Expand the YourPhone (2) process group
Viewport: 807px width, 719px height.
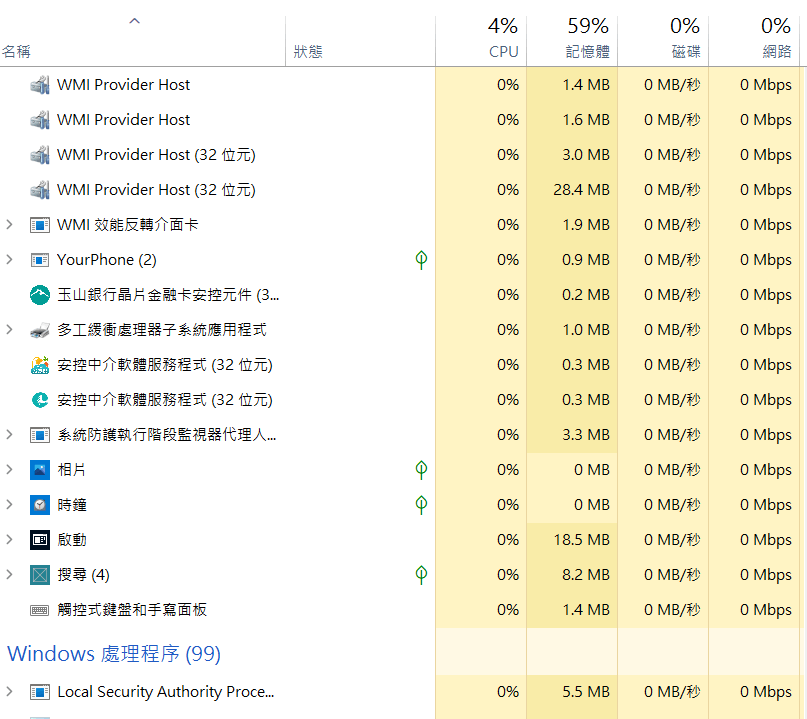click(x=9, y=260)
